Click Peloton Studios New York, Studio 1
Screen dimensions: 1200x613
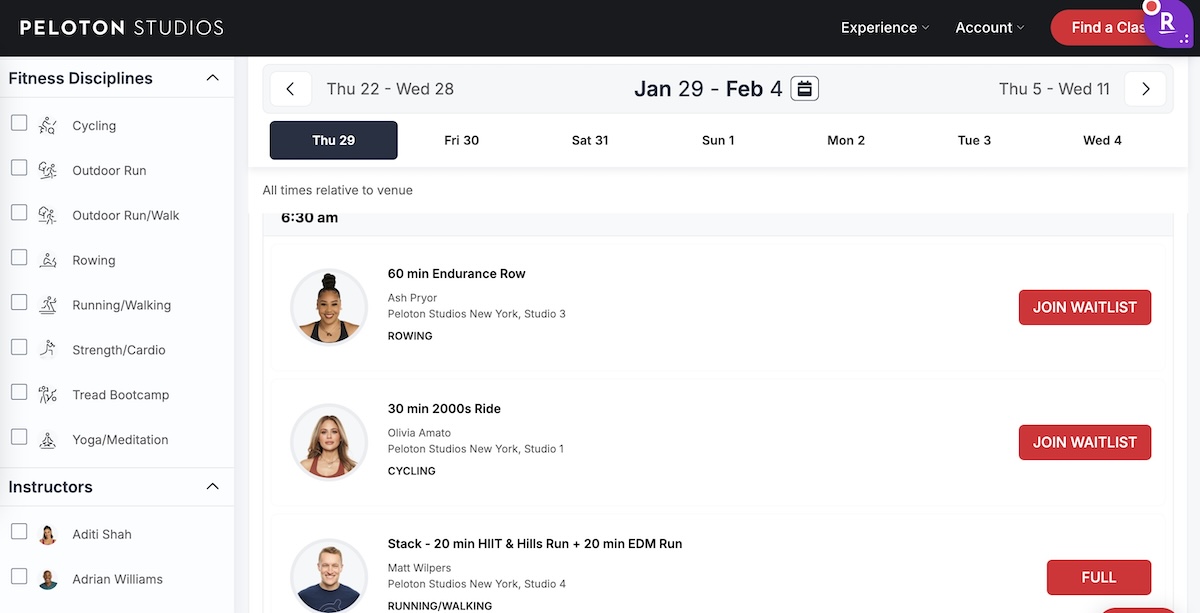tap(476, 449)
